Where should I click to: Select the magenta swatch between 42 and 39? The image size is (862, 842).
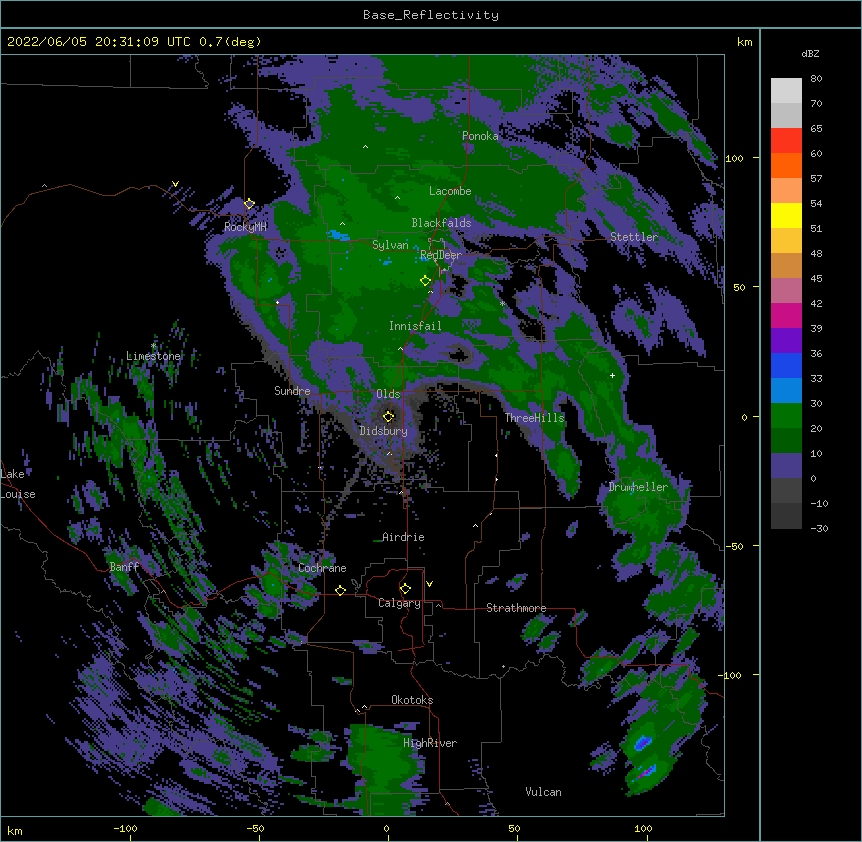(x=786, y=315)
